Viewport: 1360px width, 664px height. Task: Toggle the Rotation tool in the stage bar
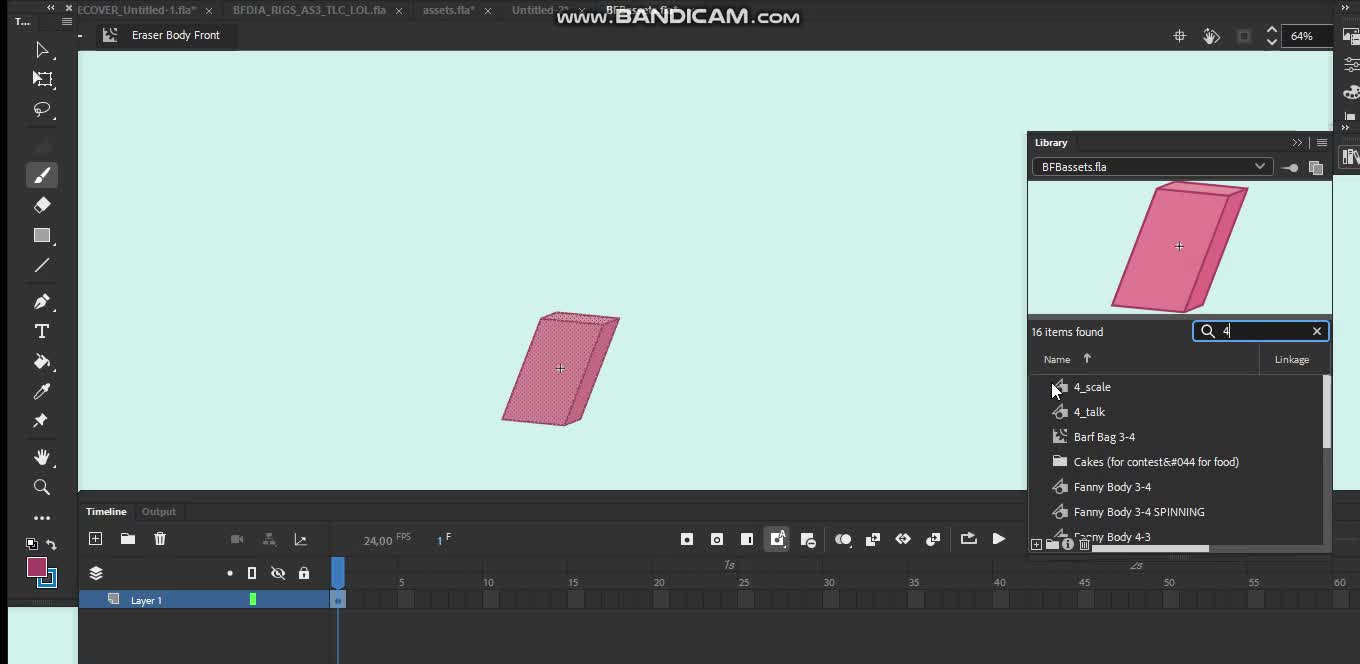point(1211,36)
